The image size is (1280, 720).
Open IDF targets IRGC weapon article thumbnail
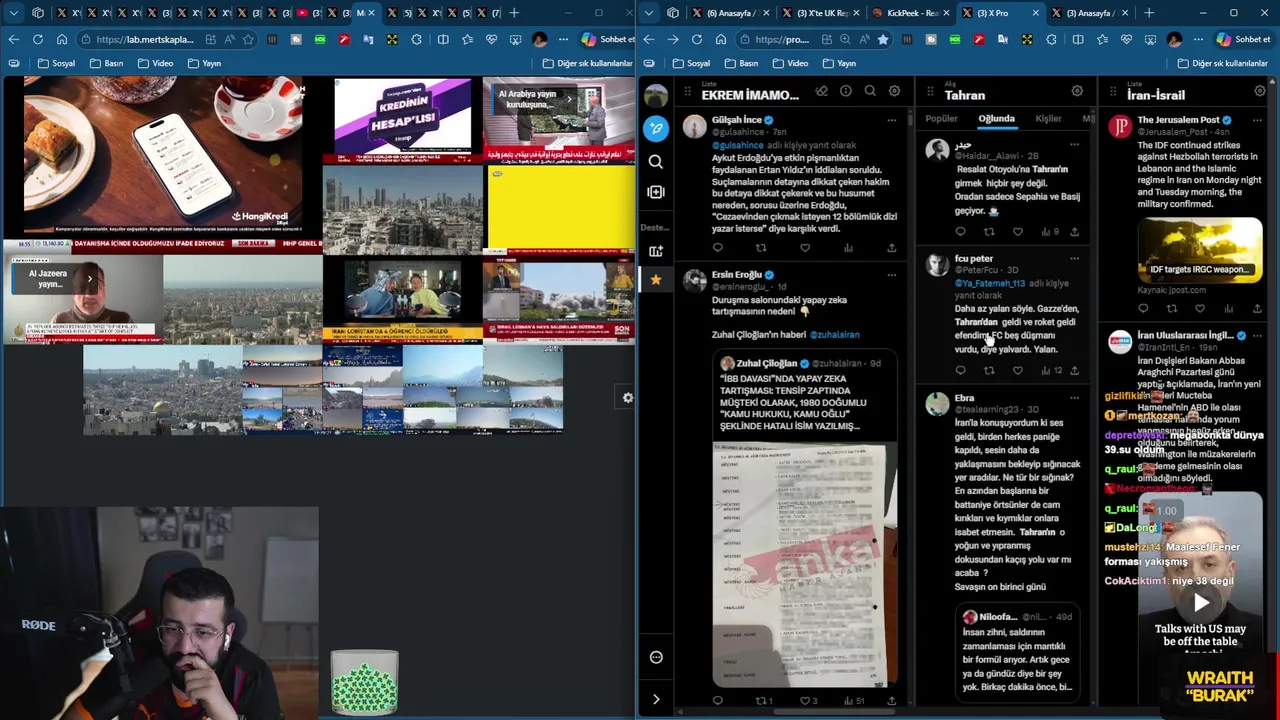coord(1199,250)
